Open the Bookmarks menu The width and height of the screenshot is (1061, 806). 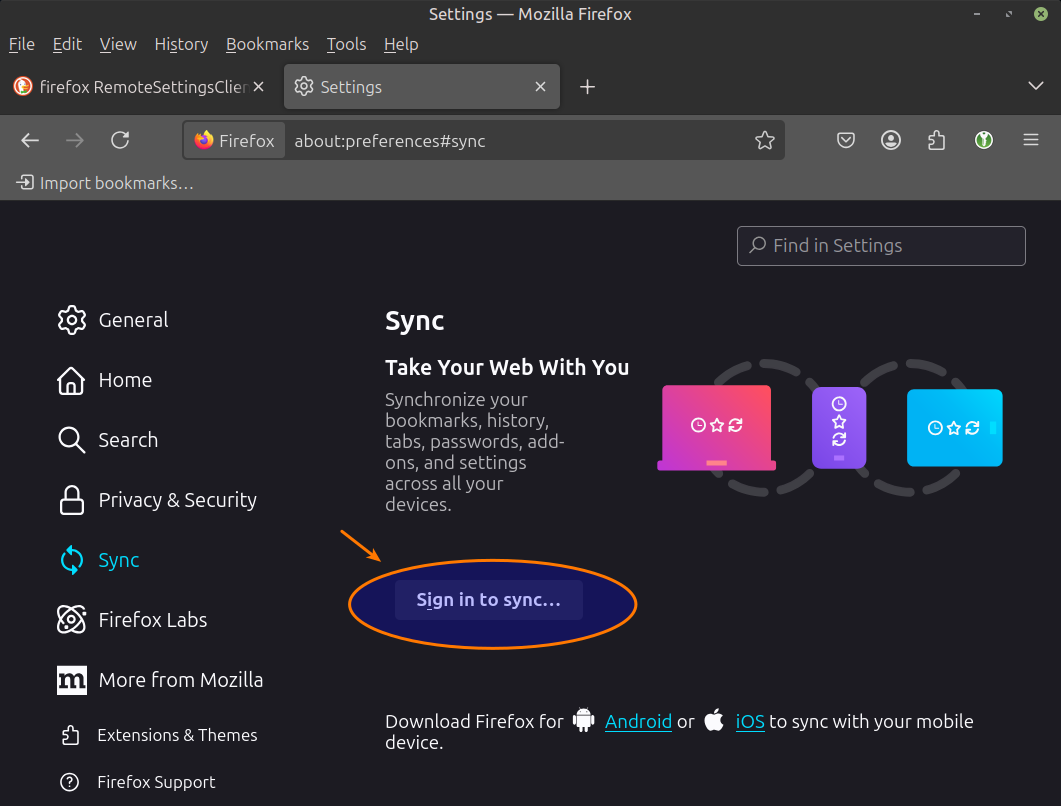[x=267, y=45]
